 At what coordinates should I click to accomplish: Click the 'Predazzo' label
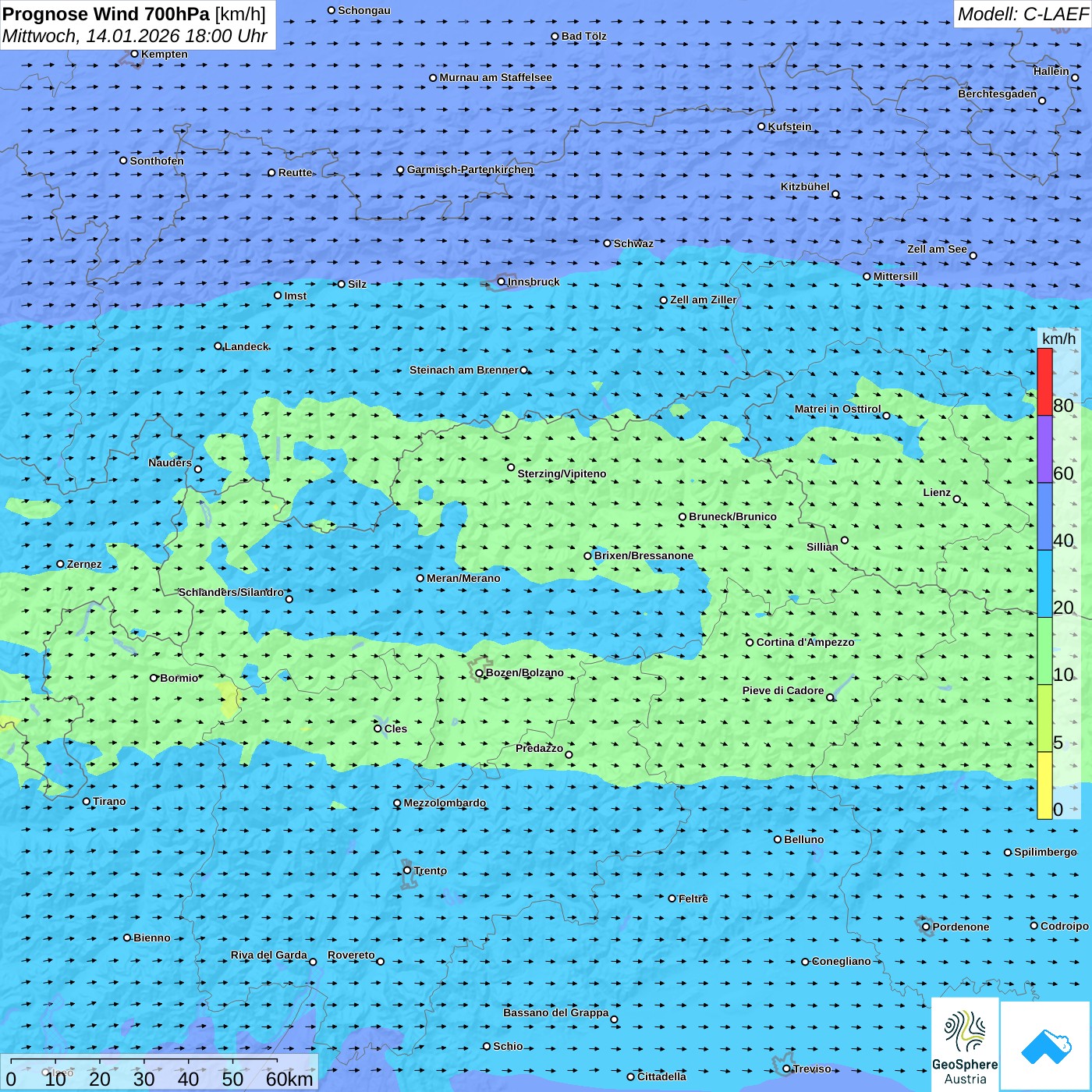pos(539,748)
